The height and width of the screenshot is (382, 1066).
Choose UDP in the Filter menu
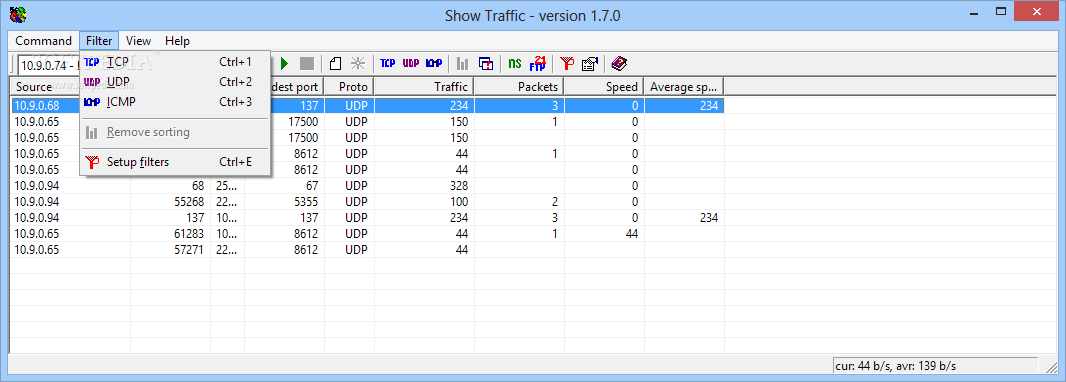coord(175,82)
